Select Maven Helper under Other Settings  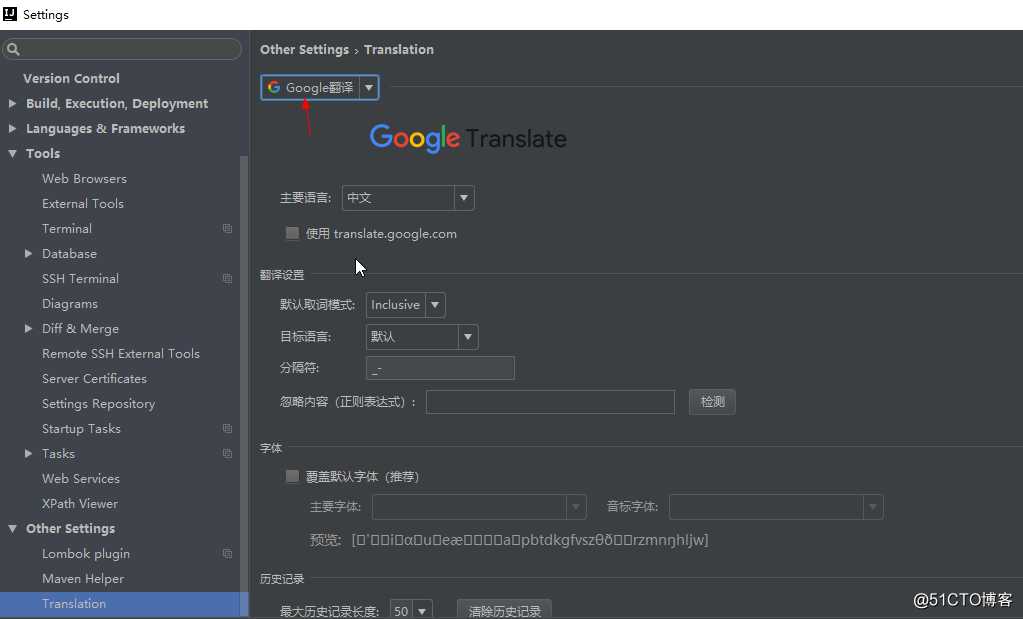point(83,579)
